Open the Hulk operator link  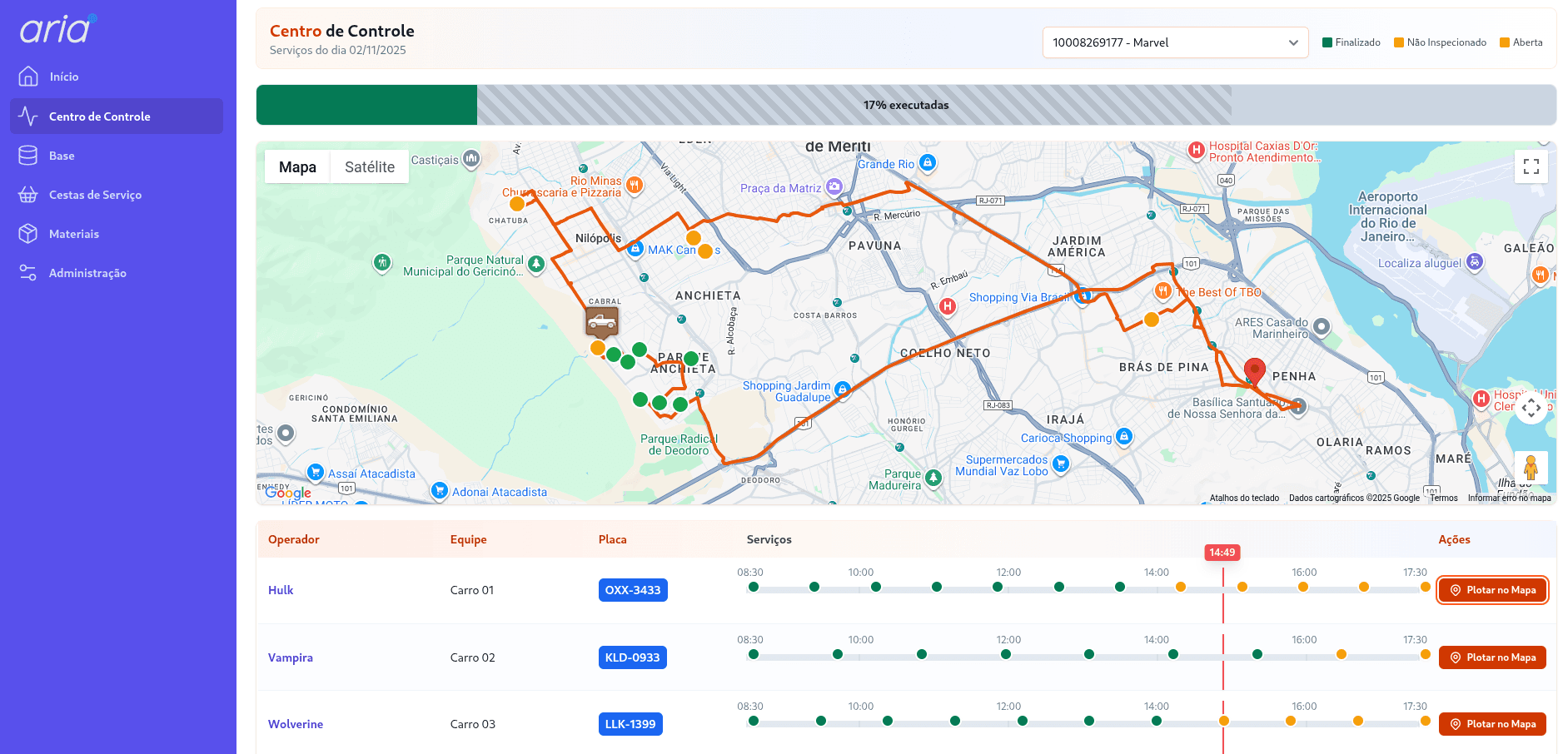pyautogui.click(x=281, y=590)
